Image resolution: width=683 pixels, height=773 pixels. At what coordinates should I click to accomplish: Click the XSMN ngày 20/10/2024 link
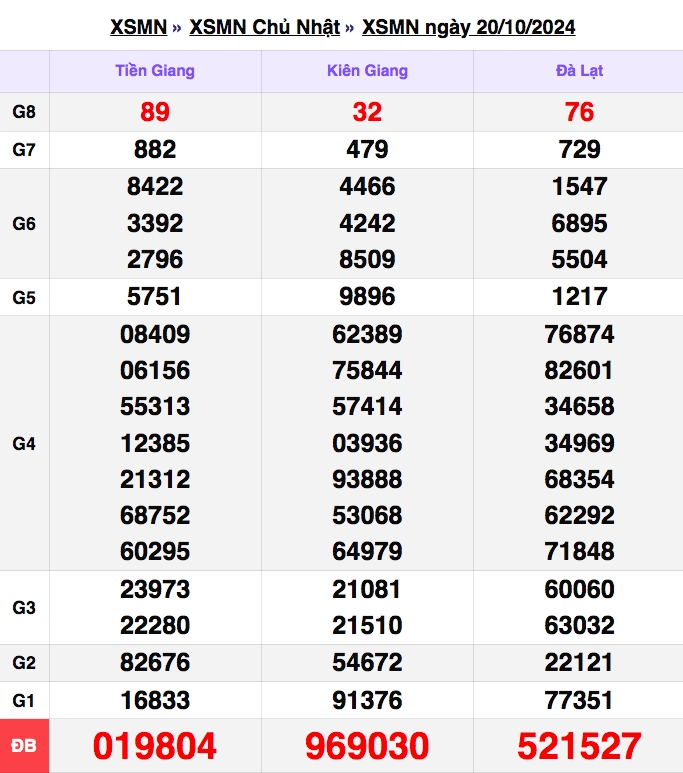click(x=468, y=27)
